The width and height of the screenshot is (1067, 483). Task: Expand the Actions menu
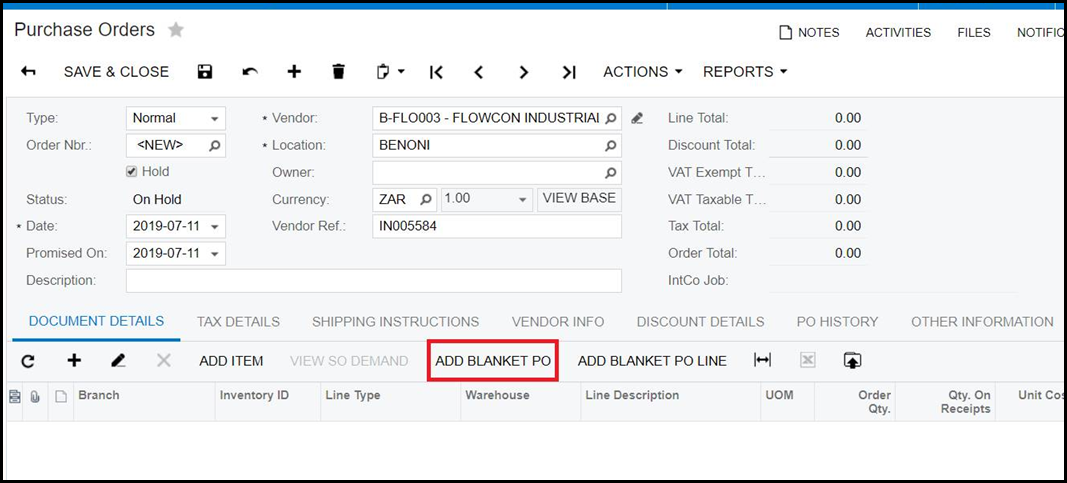tap(642, 72)
